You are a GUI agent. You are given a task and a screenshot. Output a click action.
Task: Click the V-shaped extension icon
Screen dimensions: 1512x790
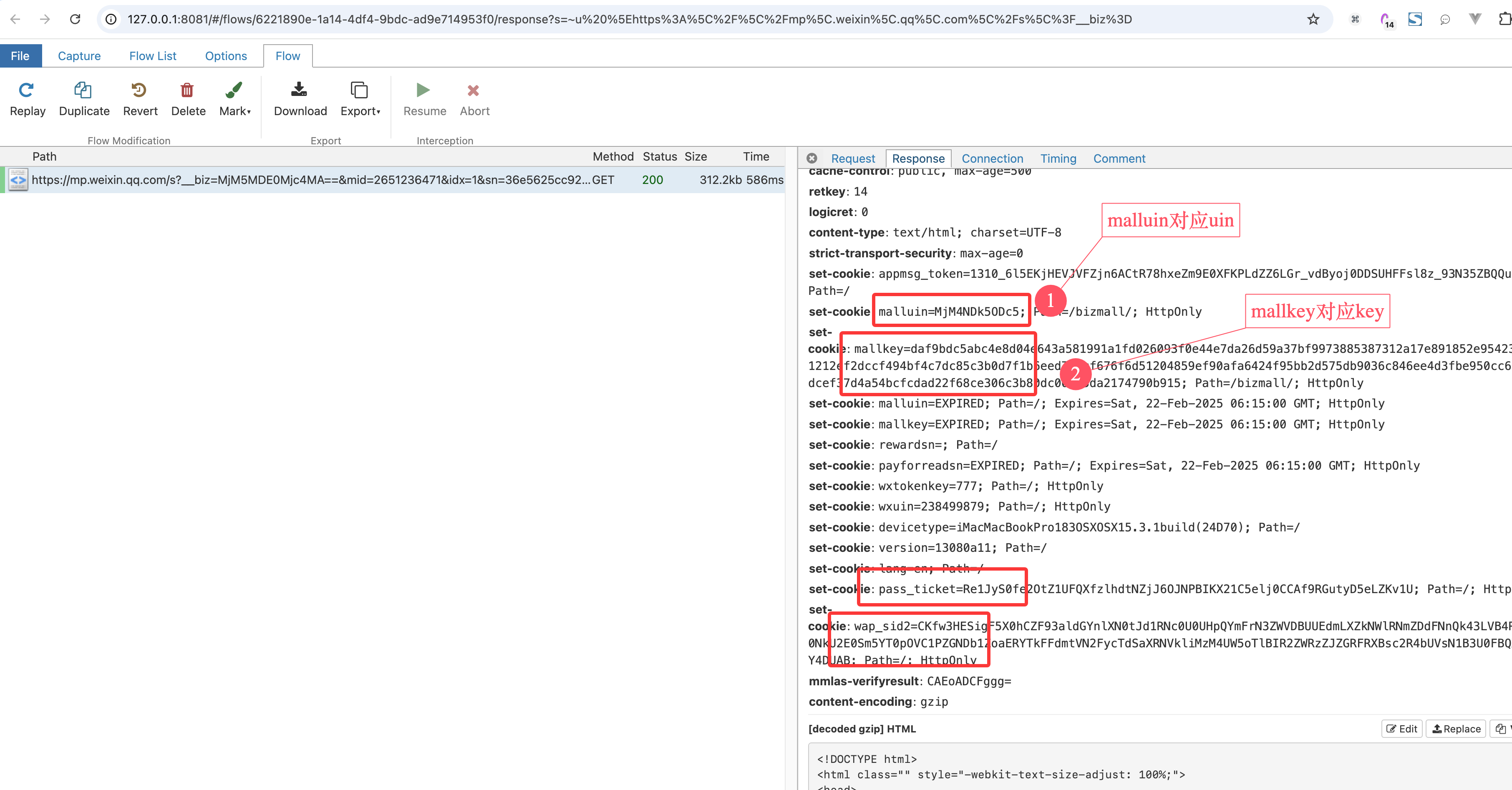pyautogui.click(x=1475, y=19)
